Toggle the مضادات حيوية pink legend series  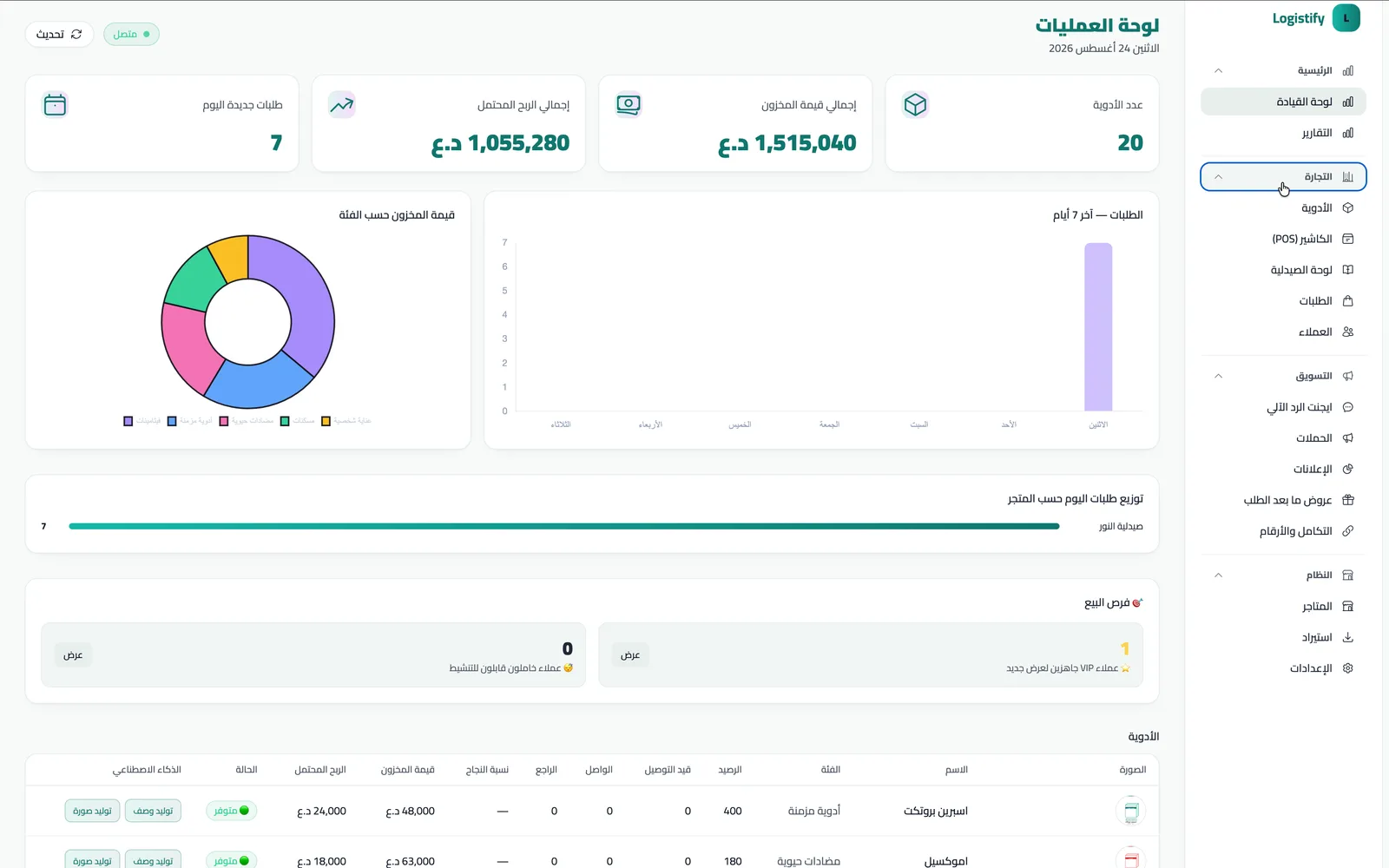pos(247,421)
